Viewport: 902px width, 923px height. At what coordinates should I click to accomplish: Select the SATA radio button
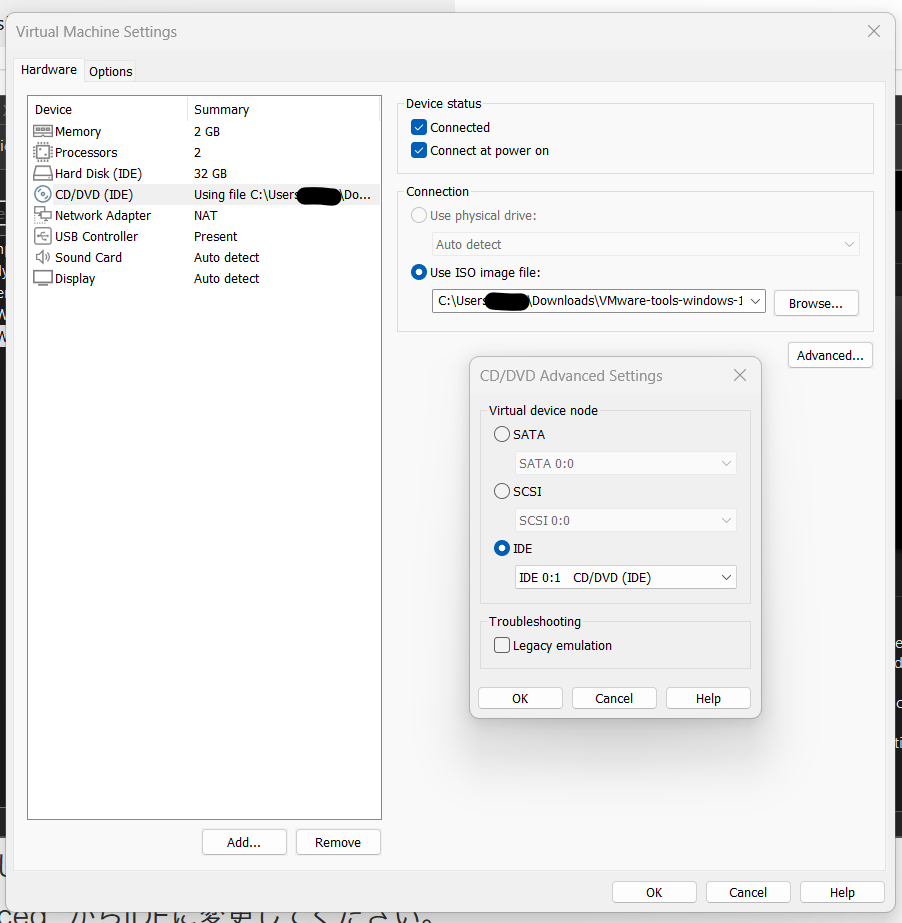pyautogui.click(x=502, y=435)
